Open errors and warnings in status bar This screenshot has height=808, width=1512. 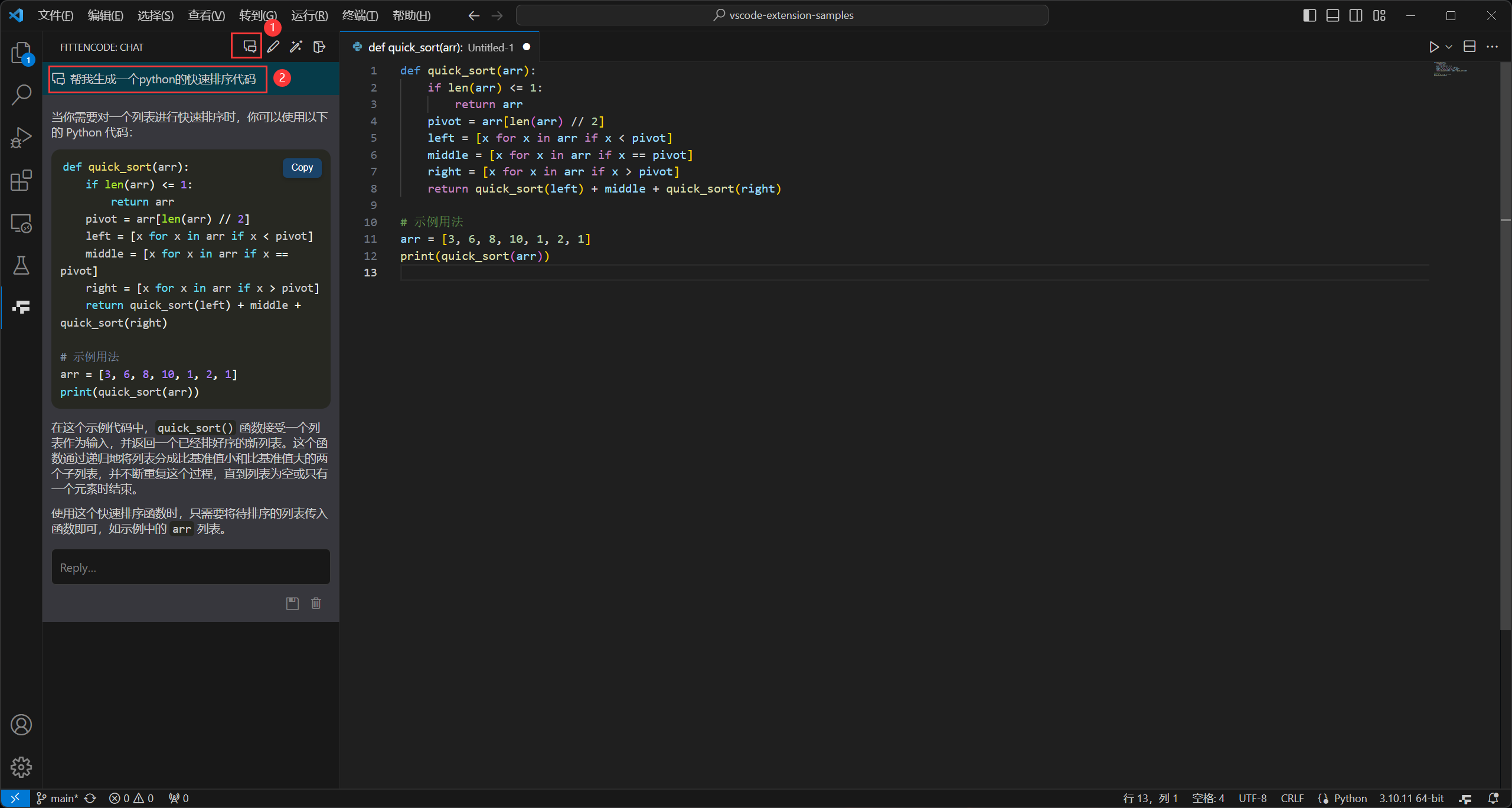[131, 799]
